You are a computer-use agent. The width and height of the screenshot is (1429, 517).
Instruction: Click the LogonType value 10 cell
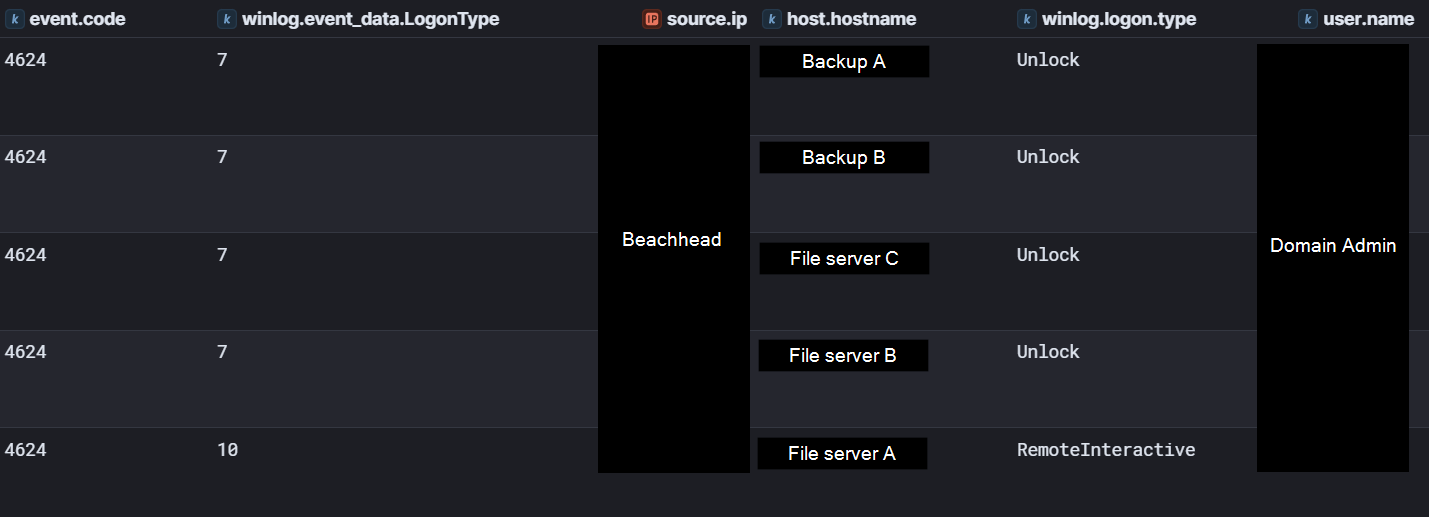(227, 450)
